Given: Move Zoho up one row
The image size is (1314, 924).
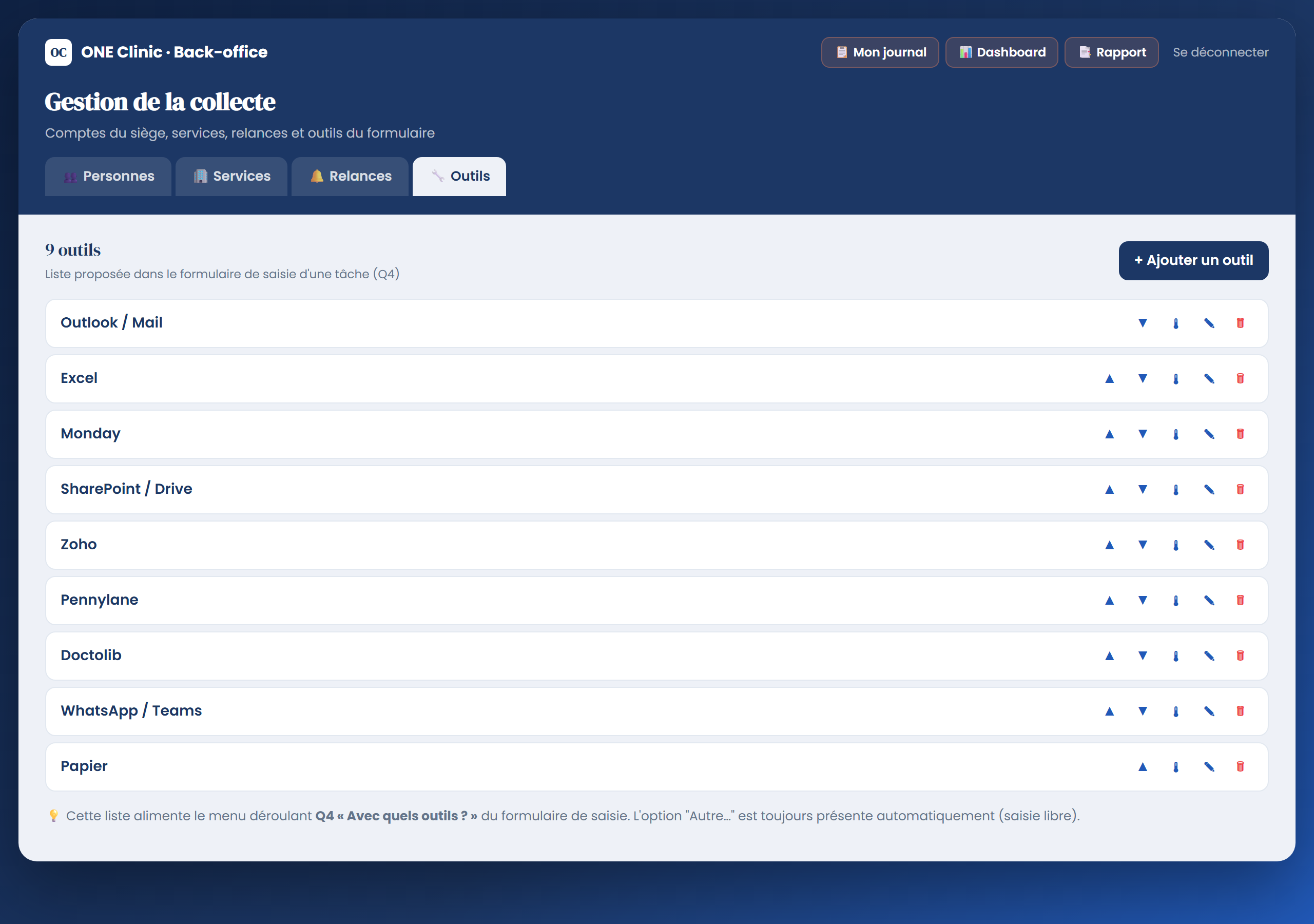Looking at the screenshot, I should click(1109, 545).
